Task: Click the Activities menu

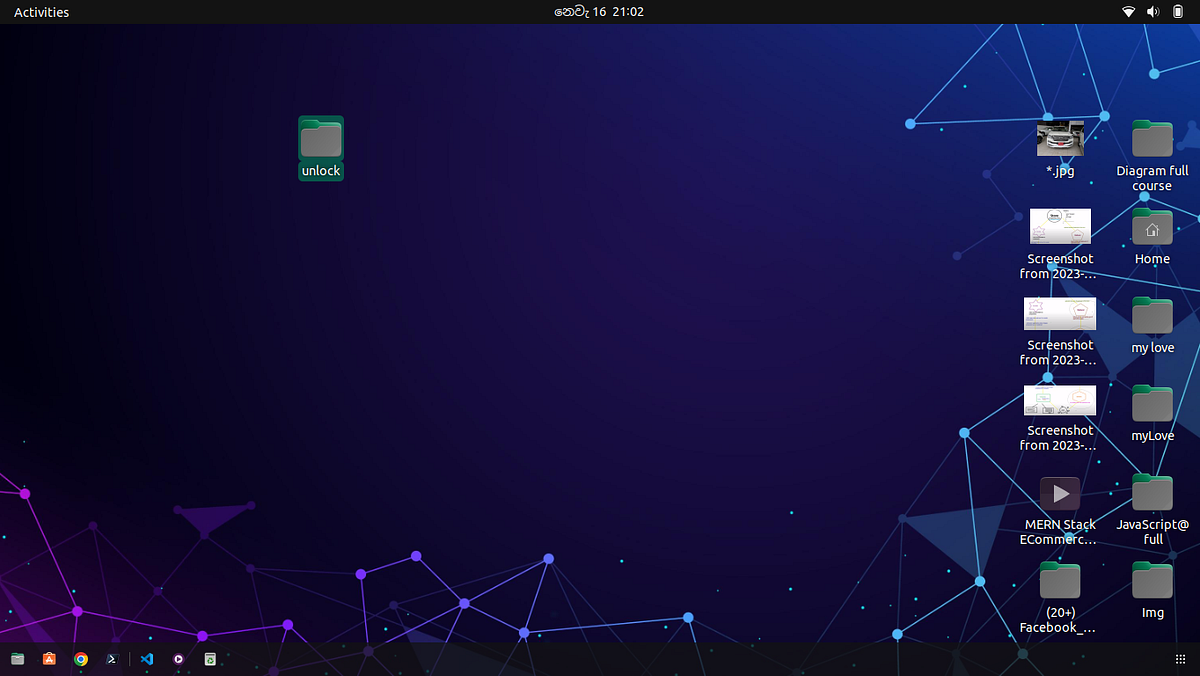Action: [x=41, y=12]
